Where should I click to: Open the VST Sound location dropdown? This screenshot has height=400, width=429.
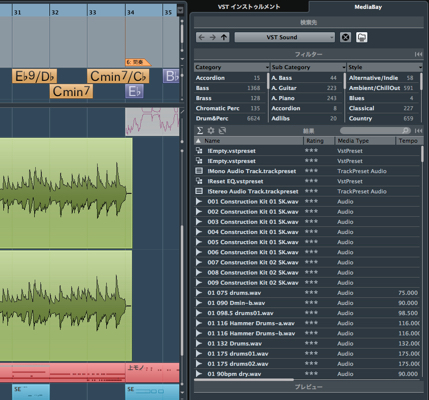point(284,37)
